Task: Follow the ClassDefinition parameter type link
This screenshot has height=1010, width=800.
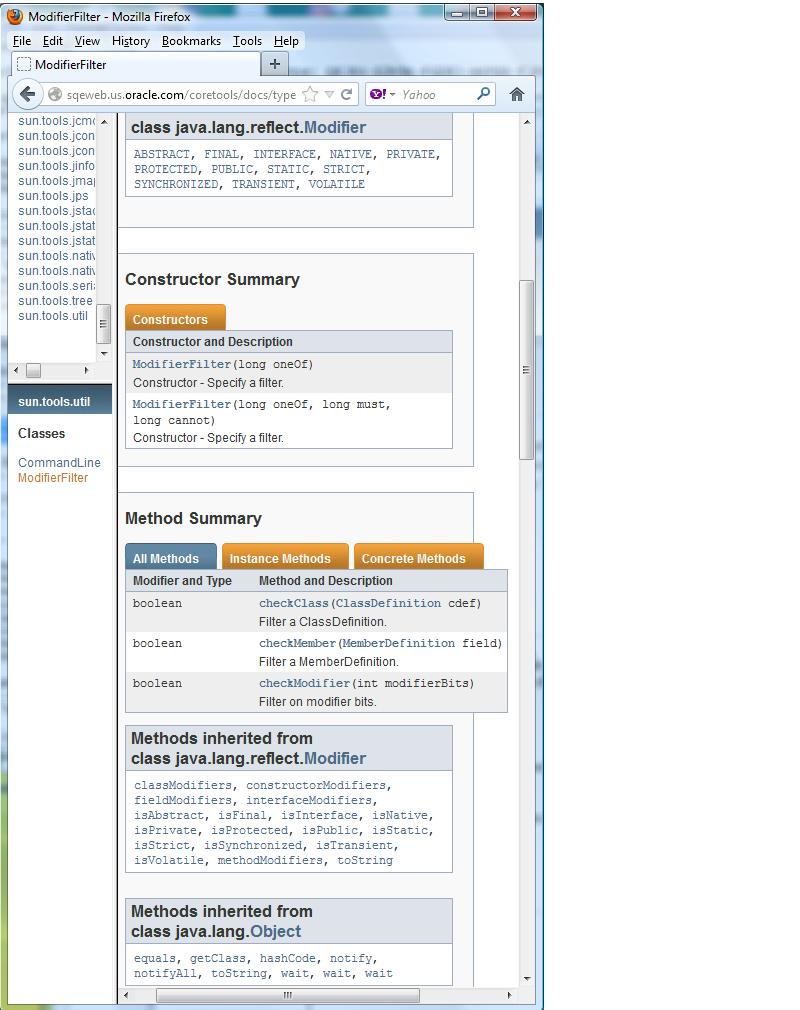Action: point(387,603)
